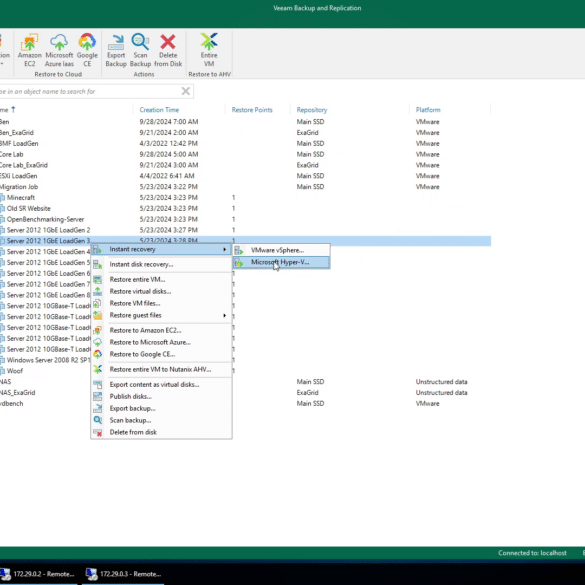Image resolution: width=585 pixels, height=585 pixels.
Task: Switch to 172.29.0.3 Remote taskbar window
Action: pyautogui.click(x=123, y=574)
